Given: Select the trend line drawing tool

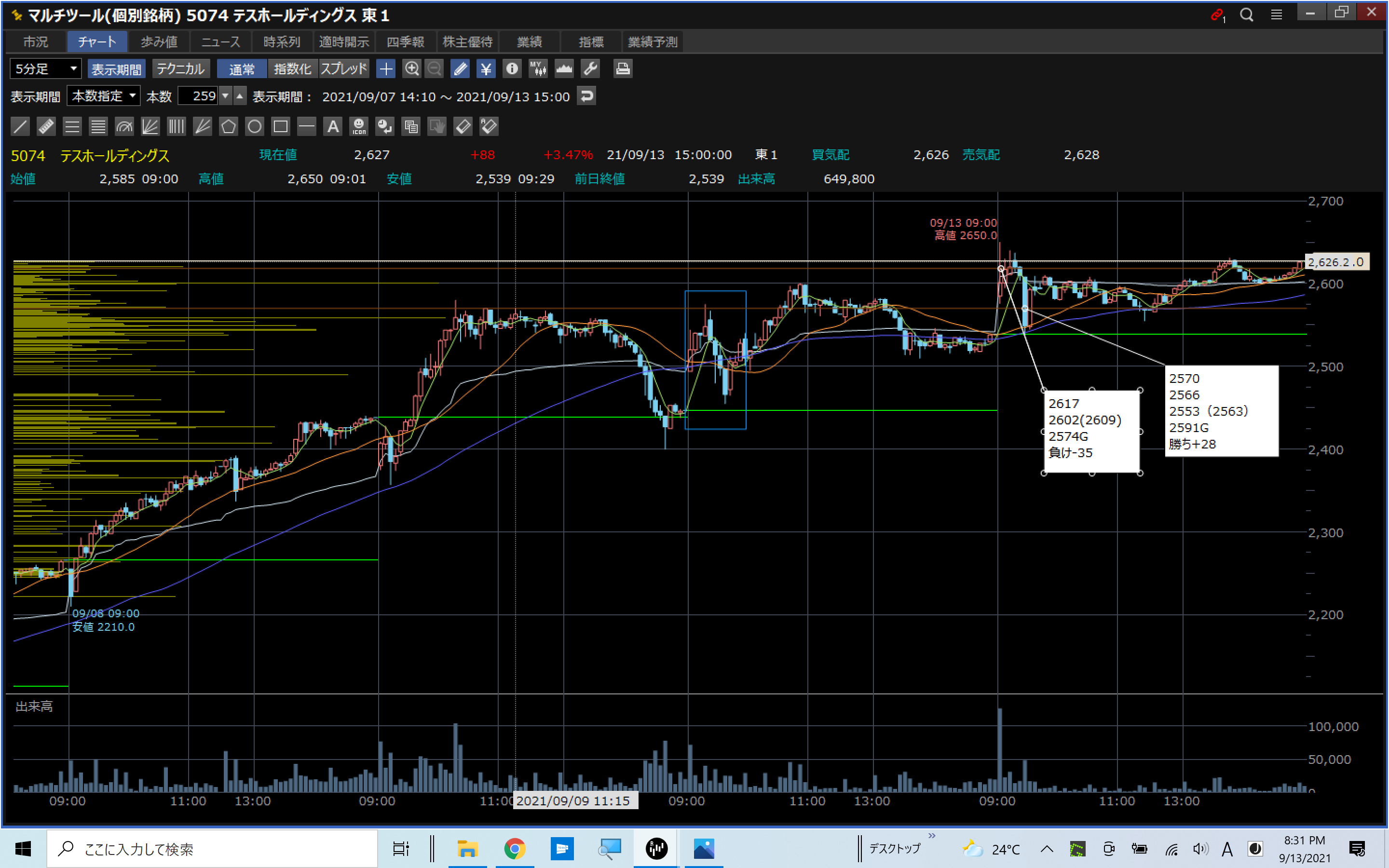Looking at the screenshot, I should pos(20,126).
